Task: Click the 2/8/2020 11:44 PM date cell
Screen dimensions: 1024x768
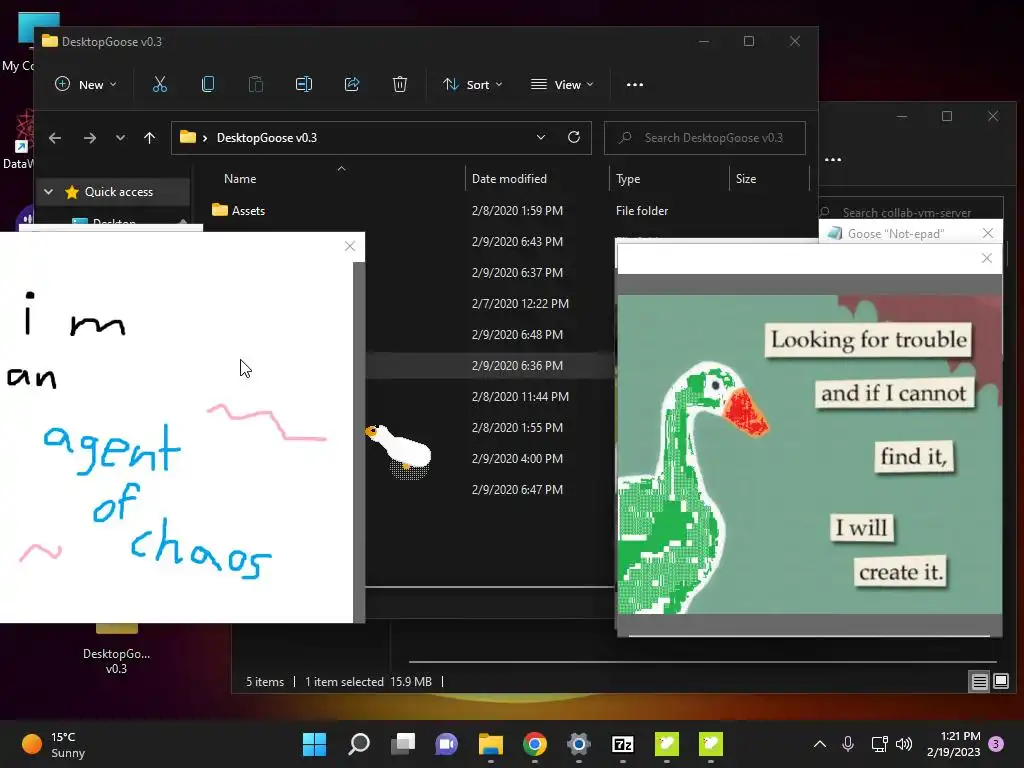Action: pyautogui.click(x=520, y=396)
